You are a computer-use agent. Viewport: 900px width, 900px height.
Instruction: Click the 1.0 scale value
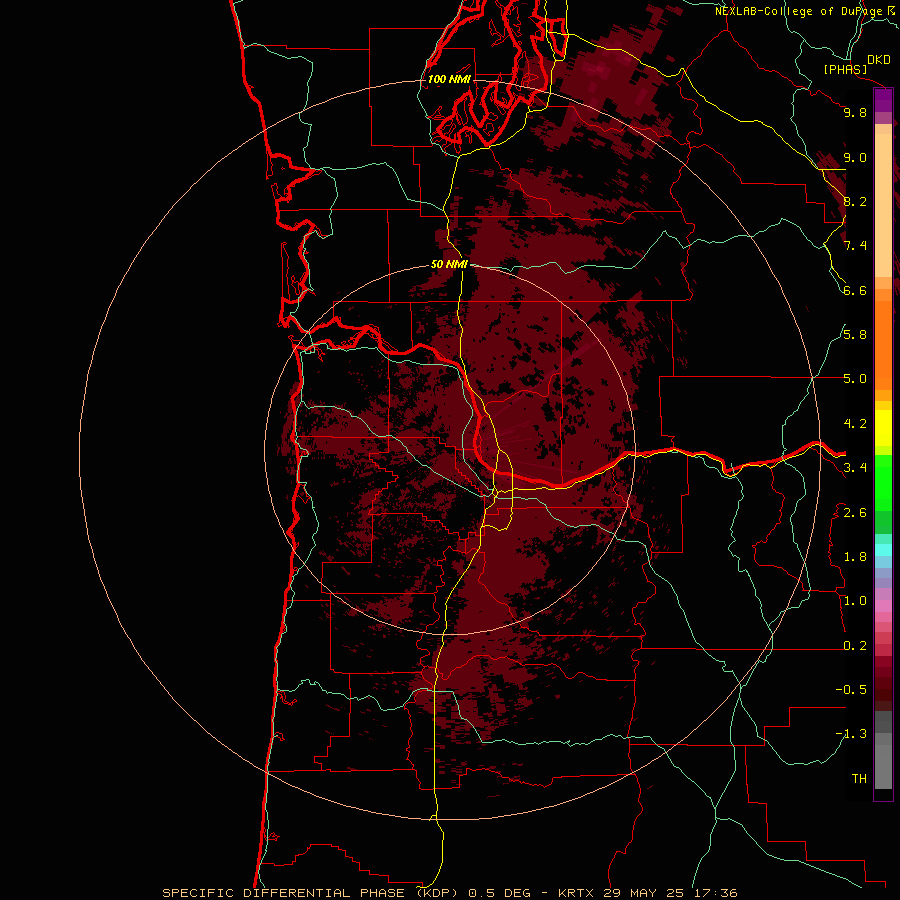(x=855, y=601)
